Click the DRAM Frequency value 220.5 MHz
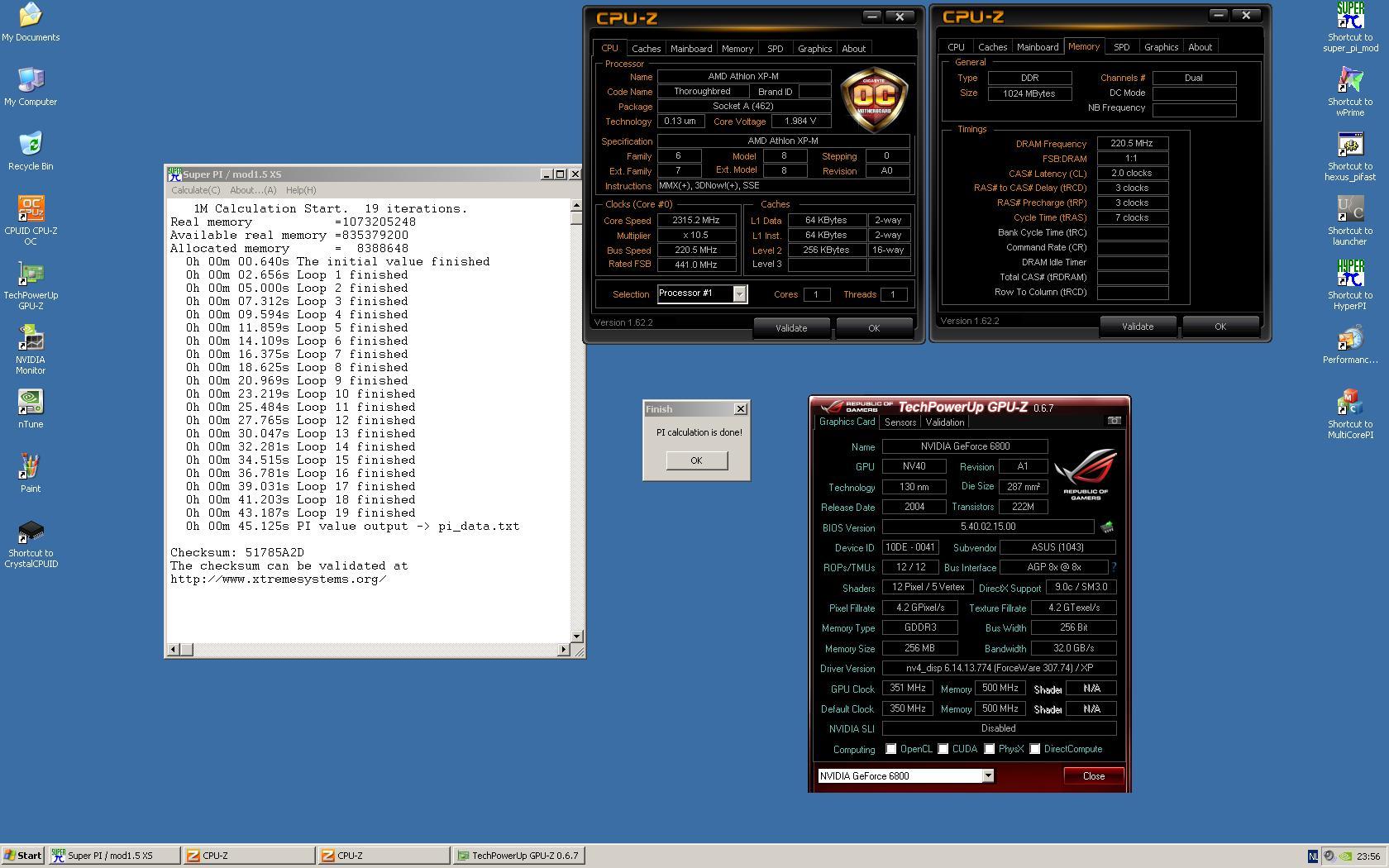 (1132, 143)
